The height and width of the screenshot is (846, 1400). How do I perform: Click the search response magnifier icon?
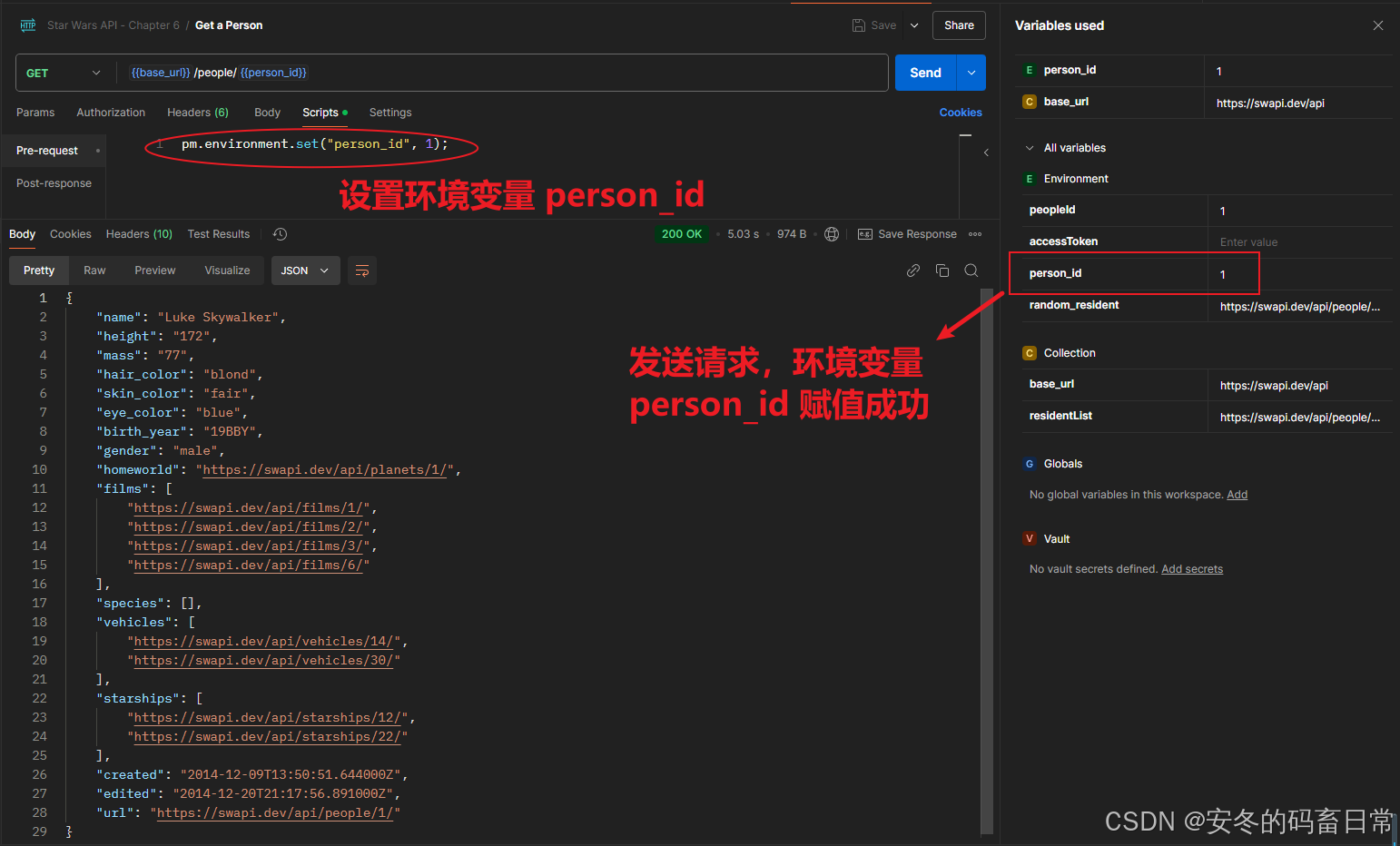click(x=971, y=271)
